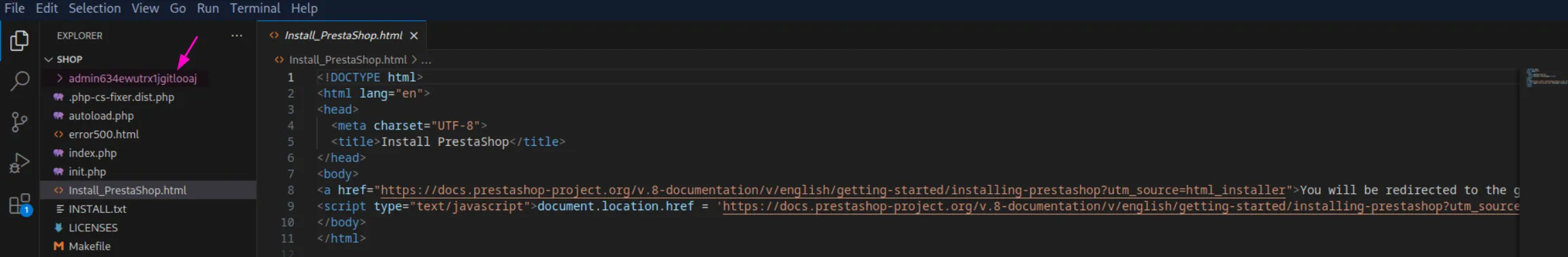The image size is (1568, 257).
Task: Click the <body> tag on line 7
Action: click(x=338, y=174)
